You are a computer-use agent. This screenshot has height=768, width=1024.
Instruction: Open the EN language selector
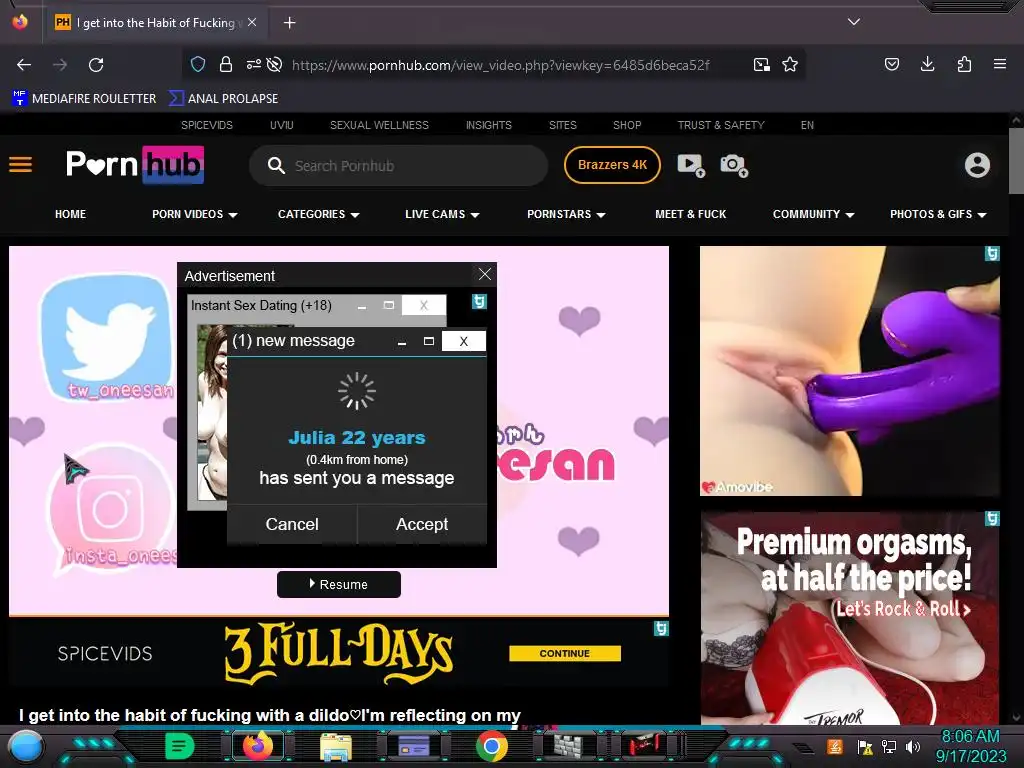807,125
